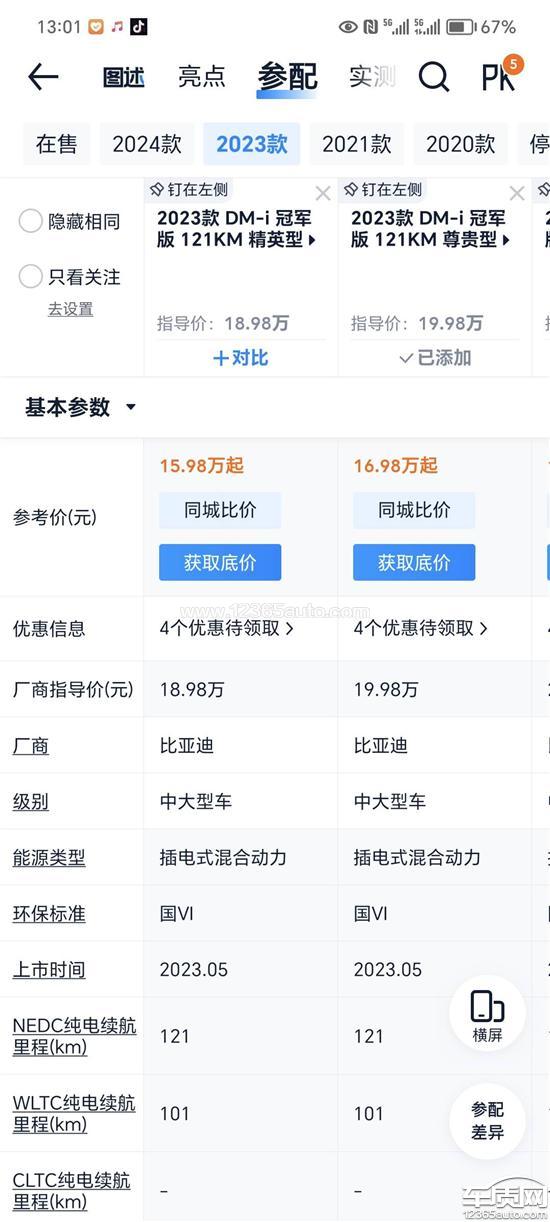The height and width of the screenshot is (1222, 550).
Task: Open the 去设置 link
Action: click(70, 309)
